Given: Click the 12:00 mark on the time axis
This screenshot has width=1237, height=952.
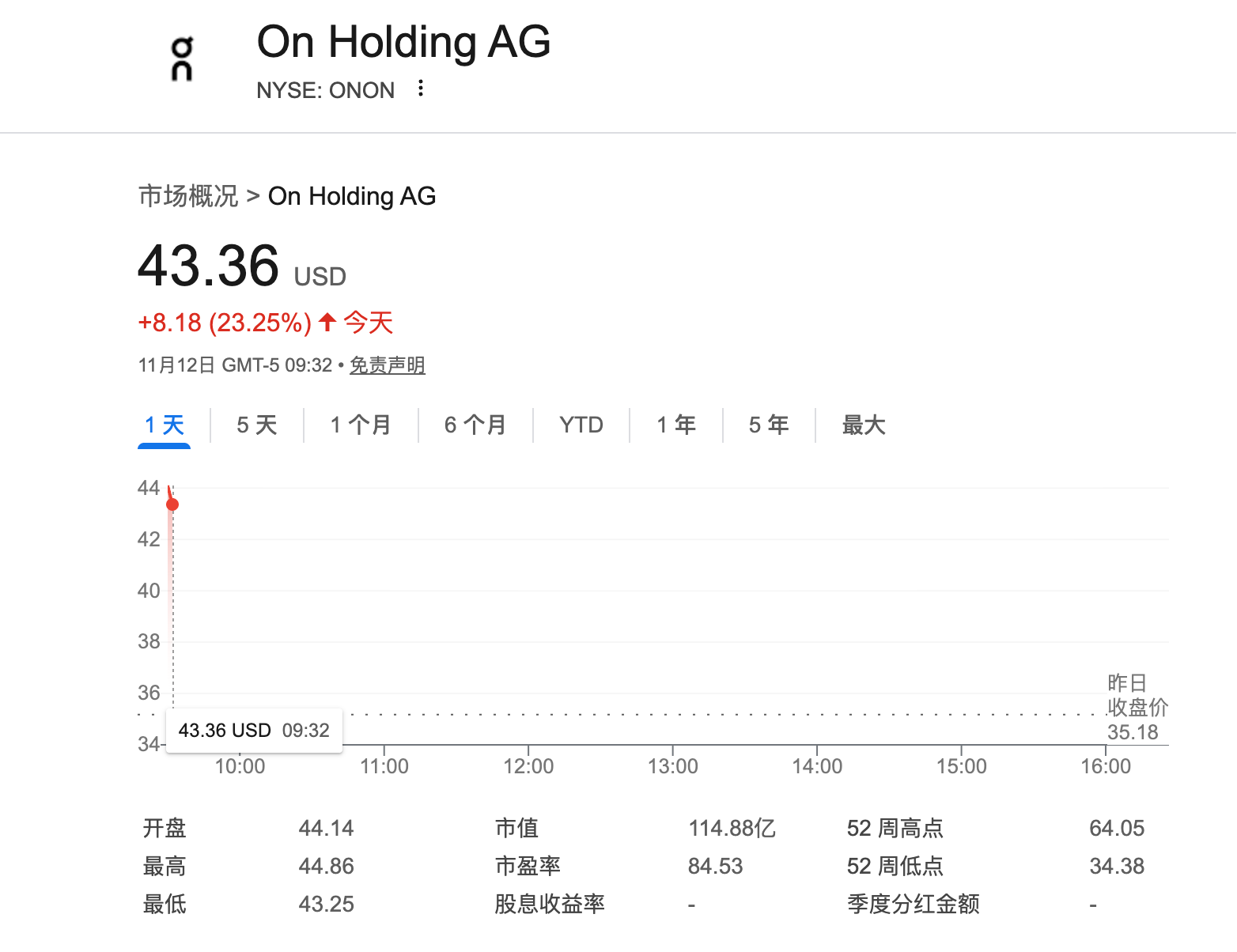Looking at the screenshot, I should click(528, 766).
